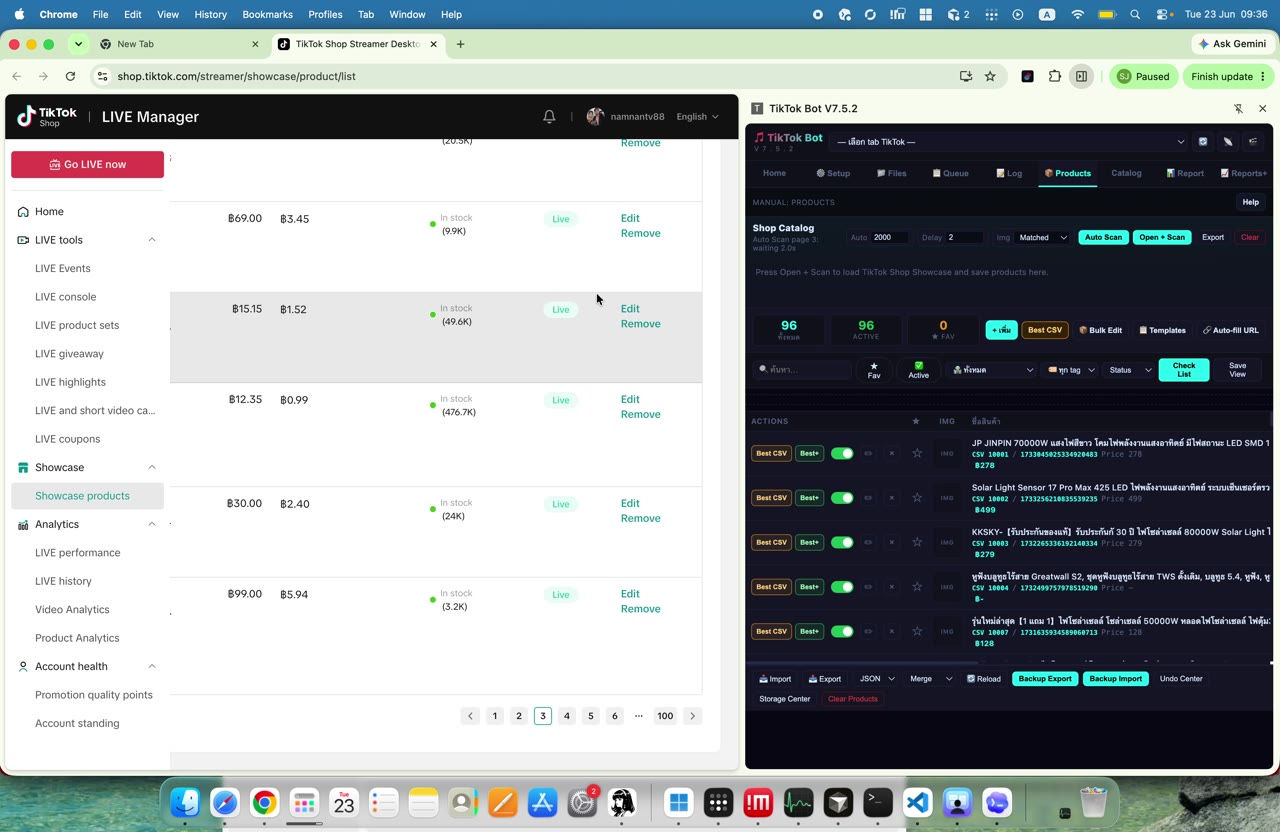Click the Check List button
1280x832 pixels.
[1184, 370]
